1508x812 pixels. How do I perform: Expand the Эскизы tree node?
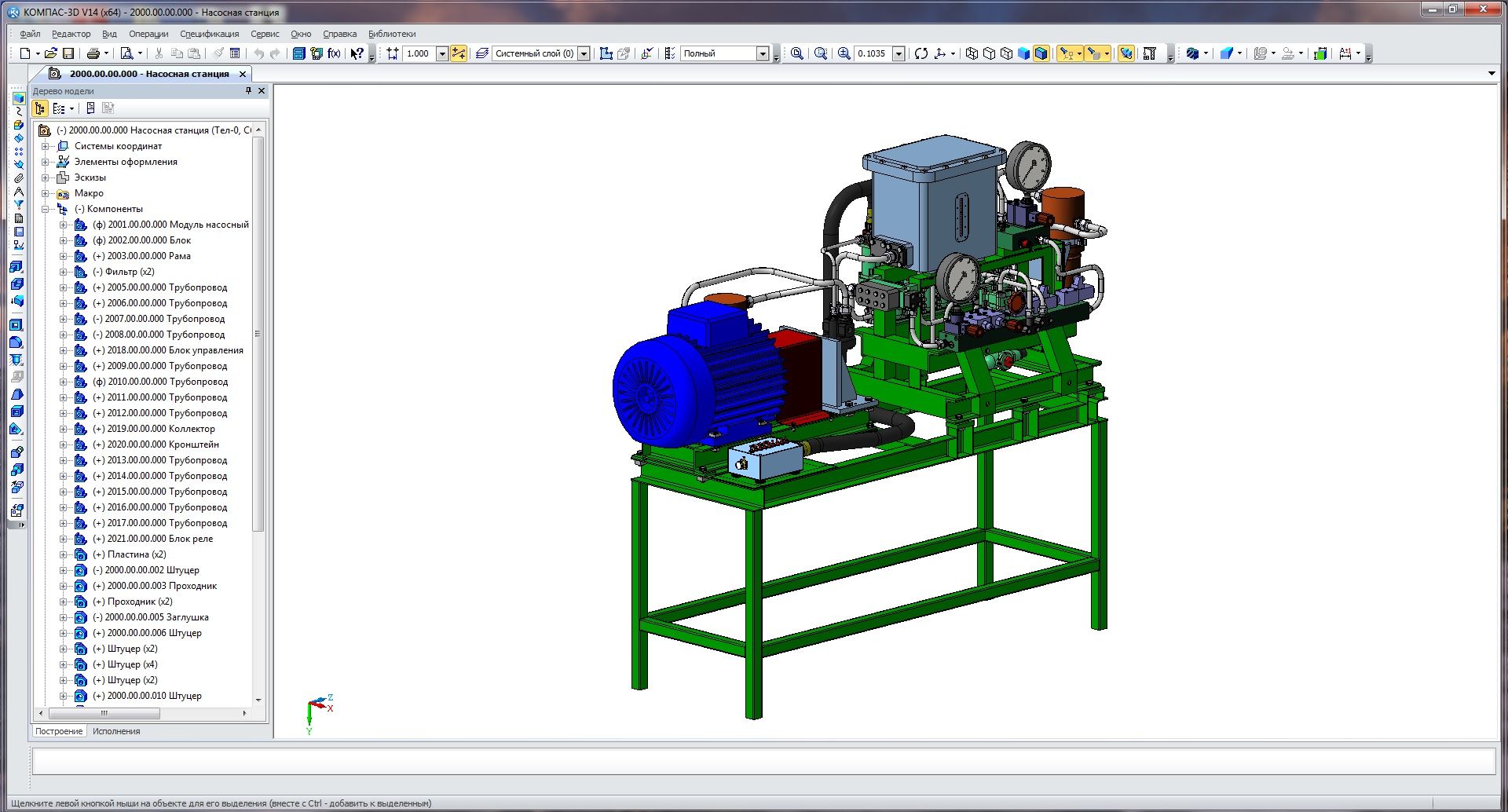(x=46, y=177)
